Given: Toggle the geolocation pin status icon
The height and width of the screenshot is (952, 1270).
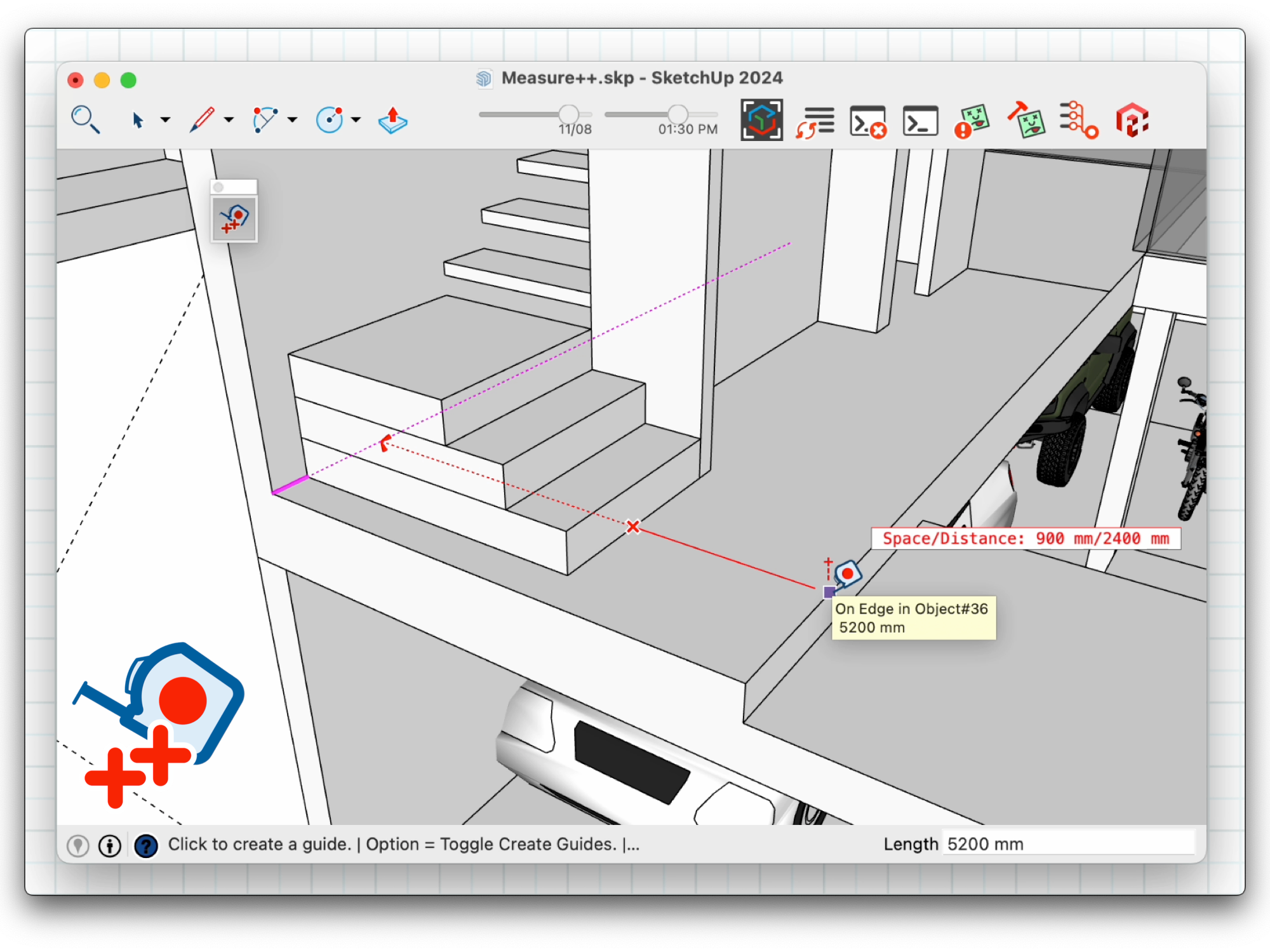Looking at the screenshot, I should click(78, 845).
